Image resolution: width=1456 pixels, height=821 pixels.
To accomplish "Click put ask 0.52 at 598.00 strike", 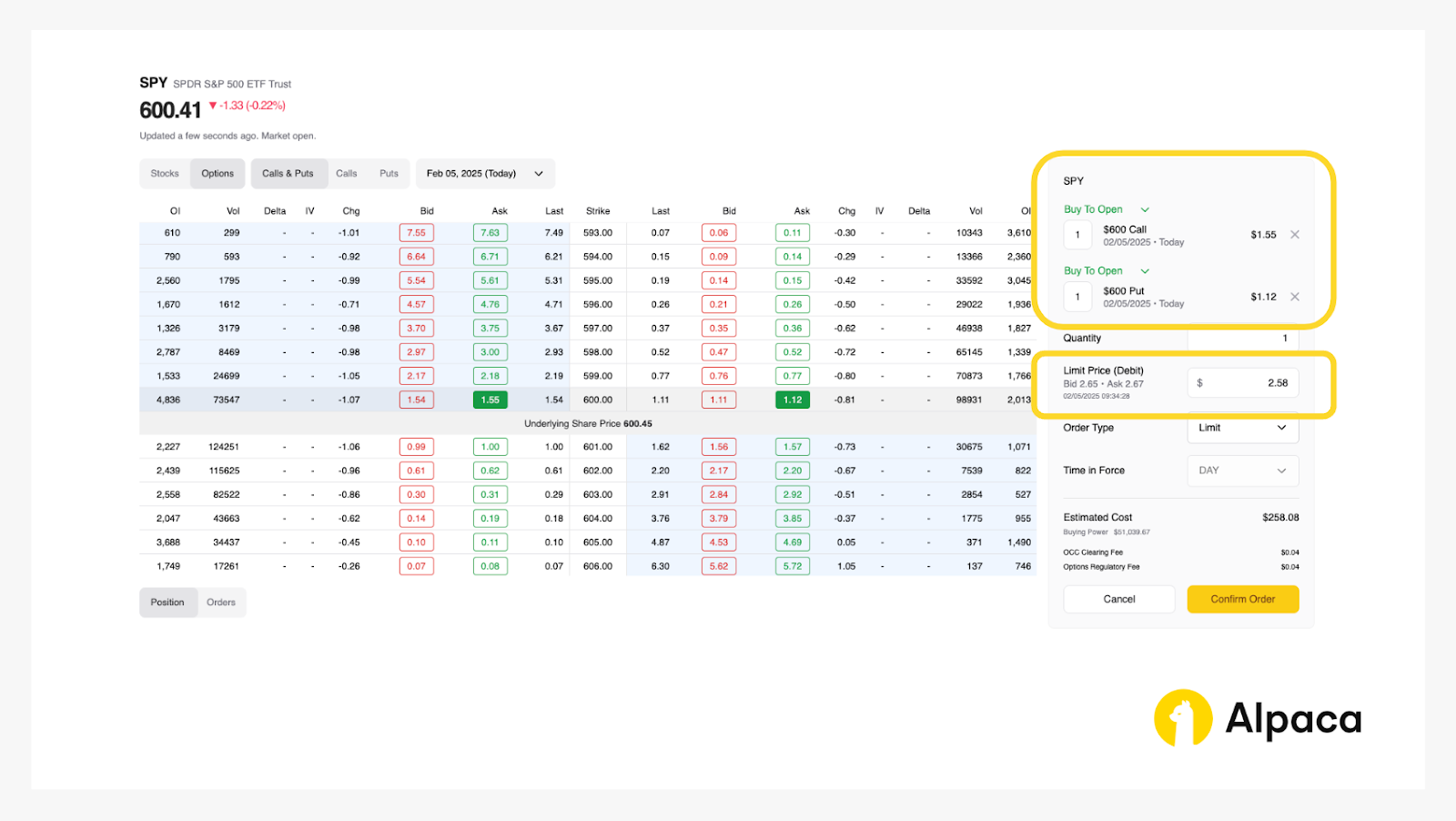I will (793, 352).
